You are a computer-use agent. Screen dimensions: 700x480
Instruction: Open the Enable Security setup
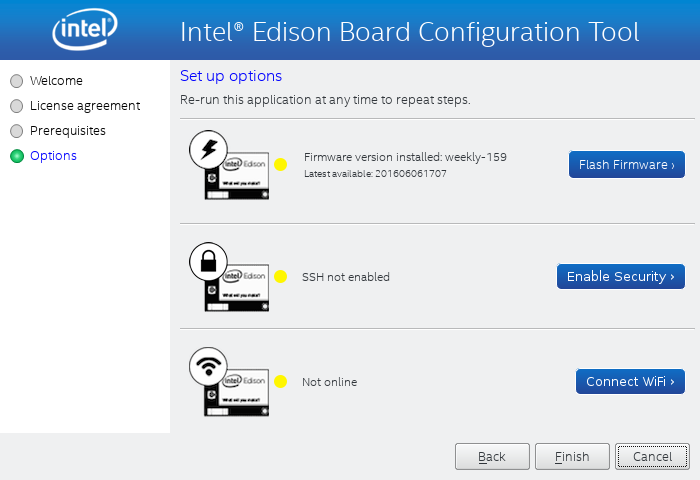click(x=621, y=276)
